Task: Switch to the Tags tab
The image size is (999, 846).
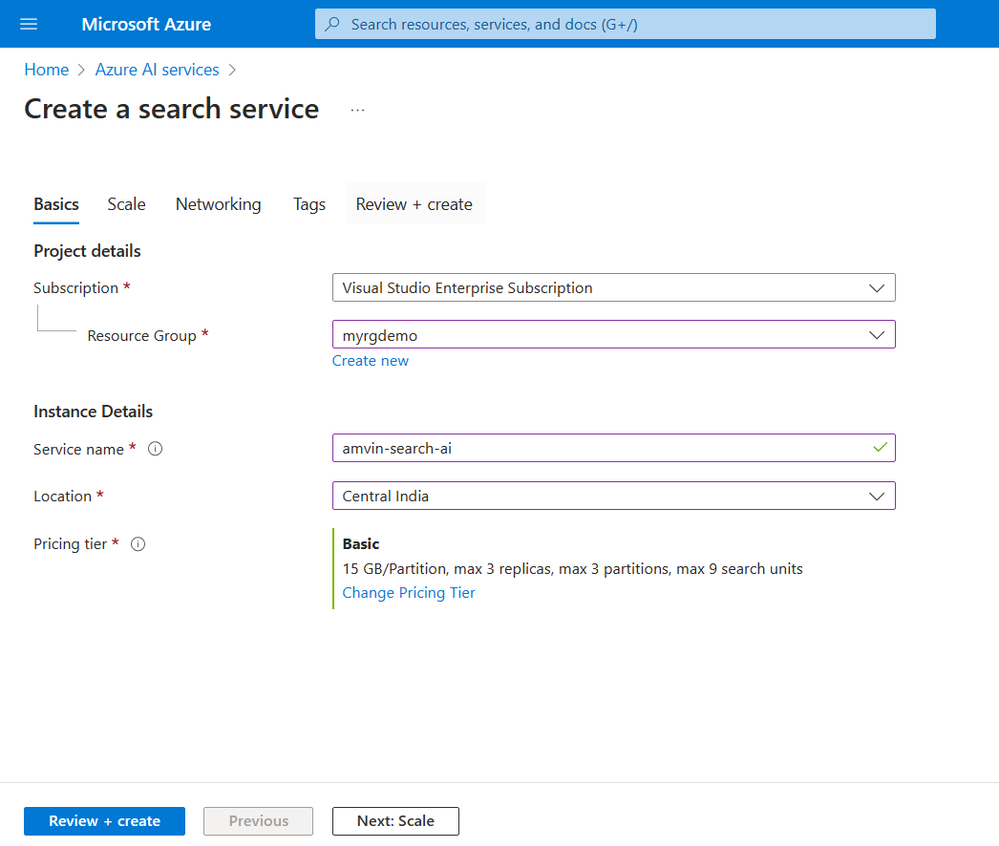Action: 309,204
